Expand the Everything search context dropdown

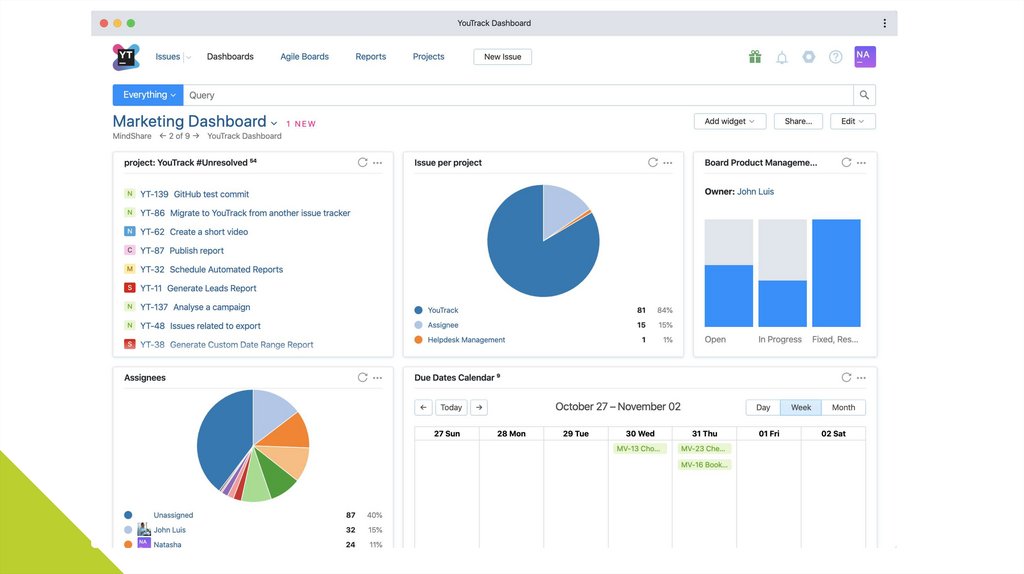pyautogui.click(x=148, y=95)
